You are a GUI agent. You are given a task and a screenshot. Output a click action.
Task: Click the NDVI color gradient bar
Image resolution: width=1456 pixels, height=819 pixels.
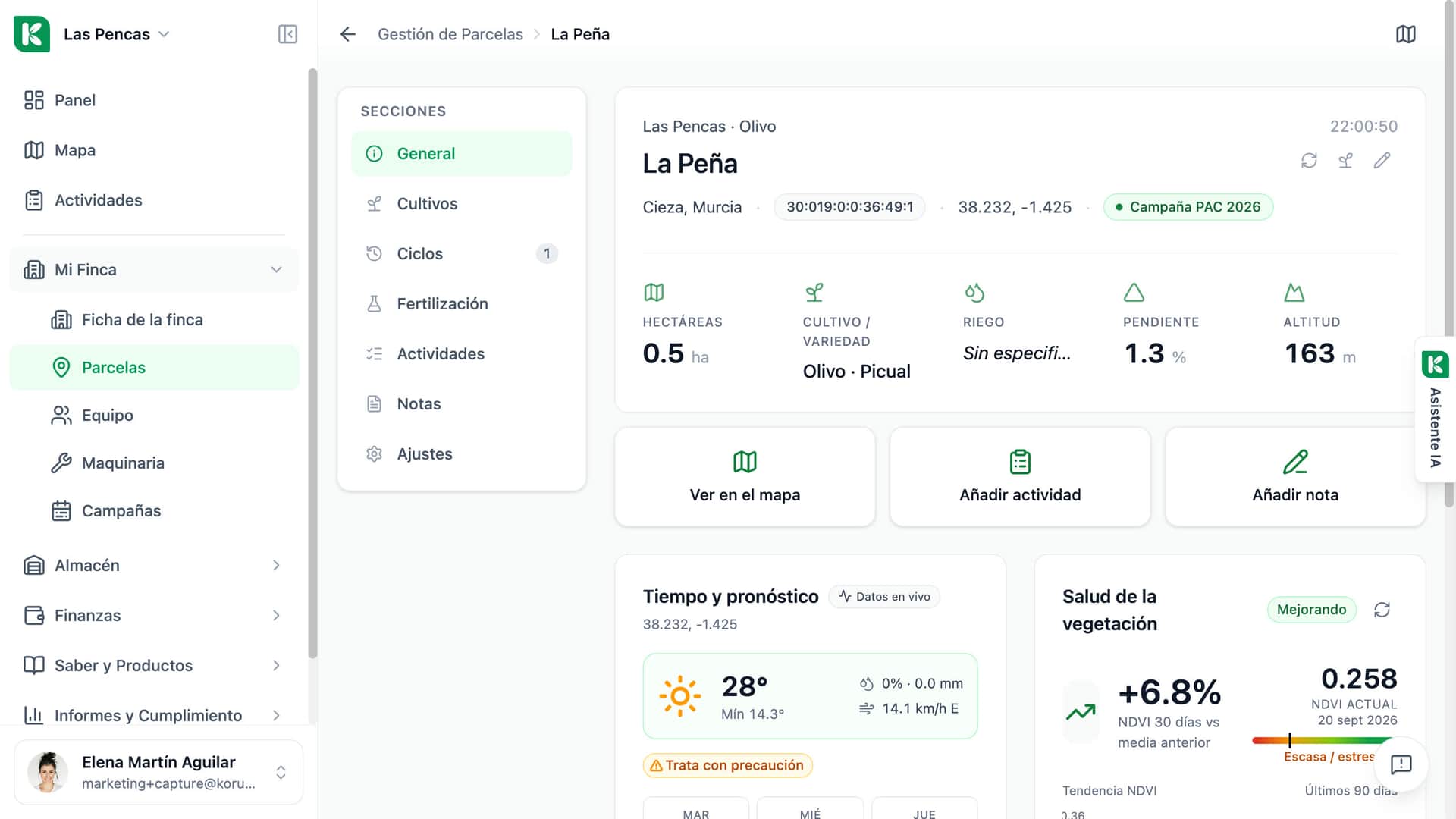(1324, 741)
